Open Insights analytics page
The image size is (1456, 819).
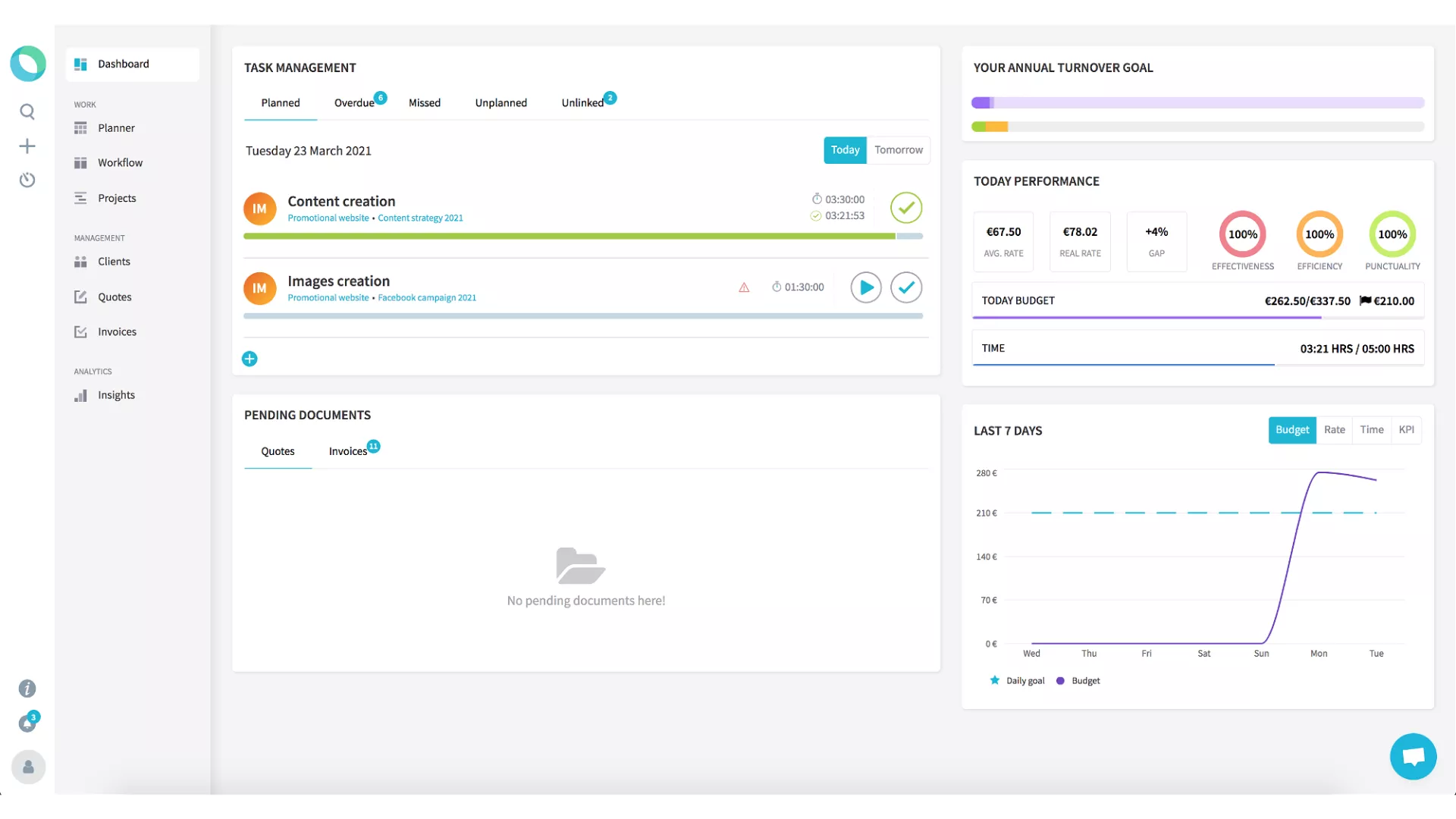(x=116, y=395)
